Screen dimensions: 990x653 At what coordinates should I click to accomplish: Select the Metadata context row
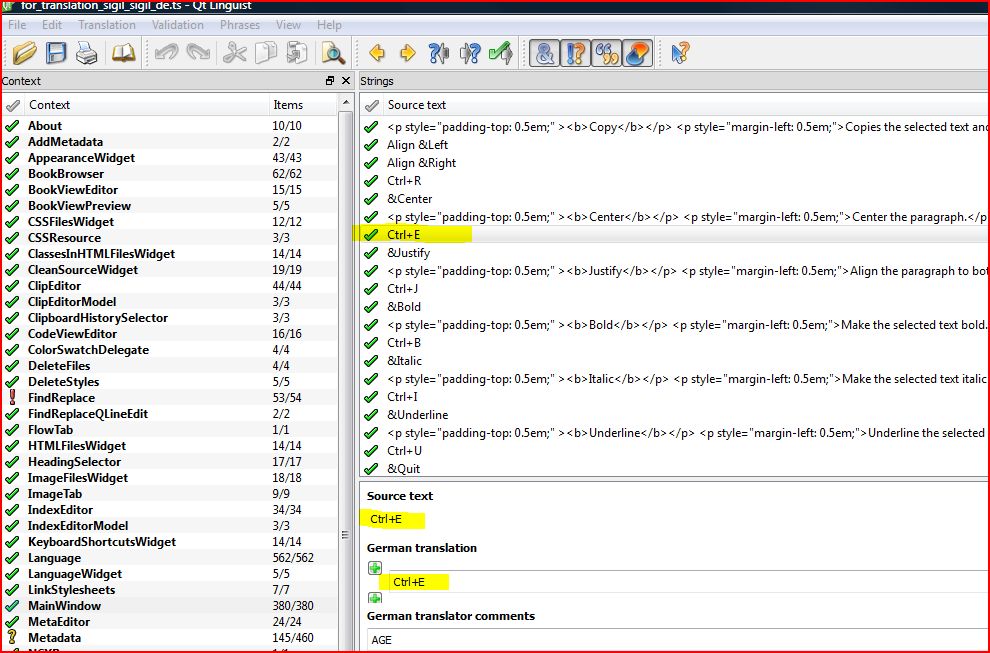click(170, 638)
